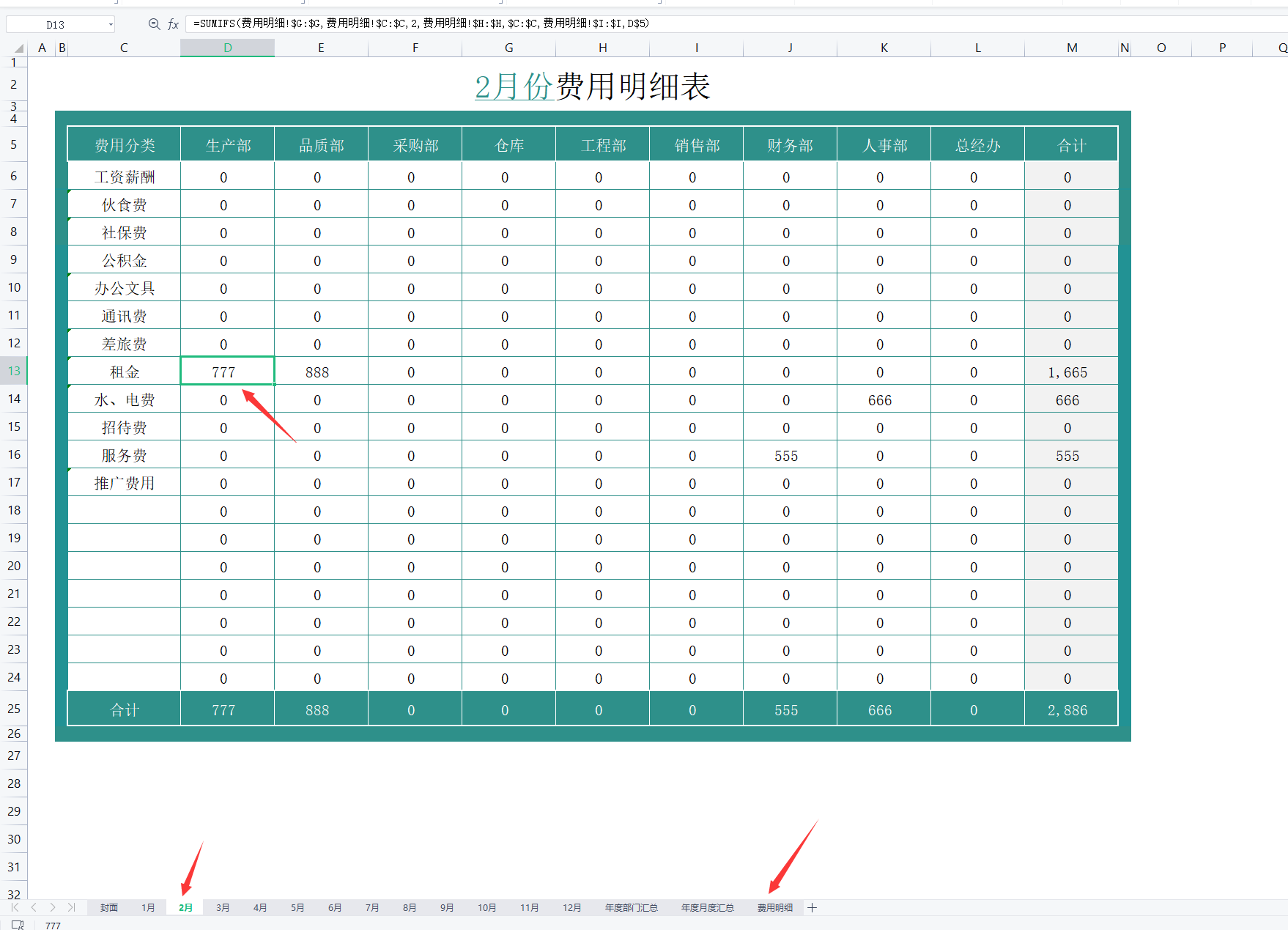Select the 水、电费 category cell
This screenshot has width=1288, height=930.
tap(125, 399)
